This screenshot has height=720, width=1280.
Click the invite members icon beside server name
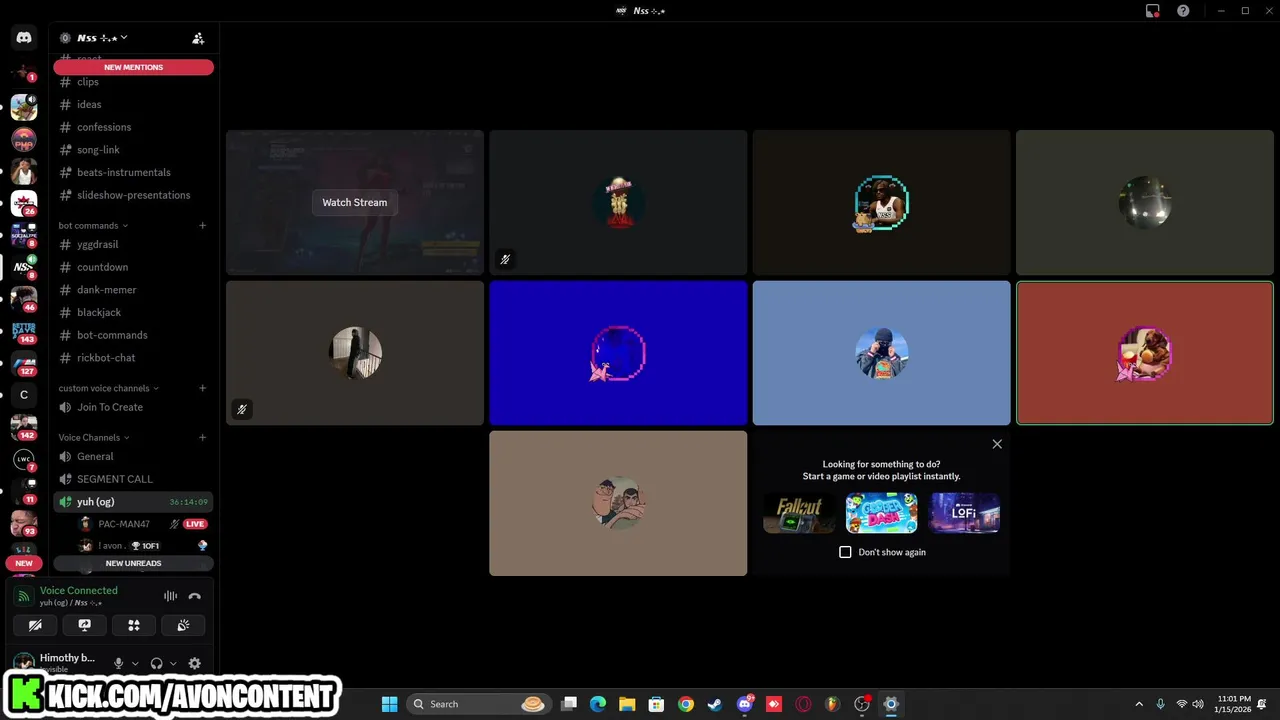[198, 38]
